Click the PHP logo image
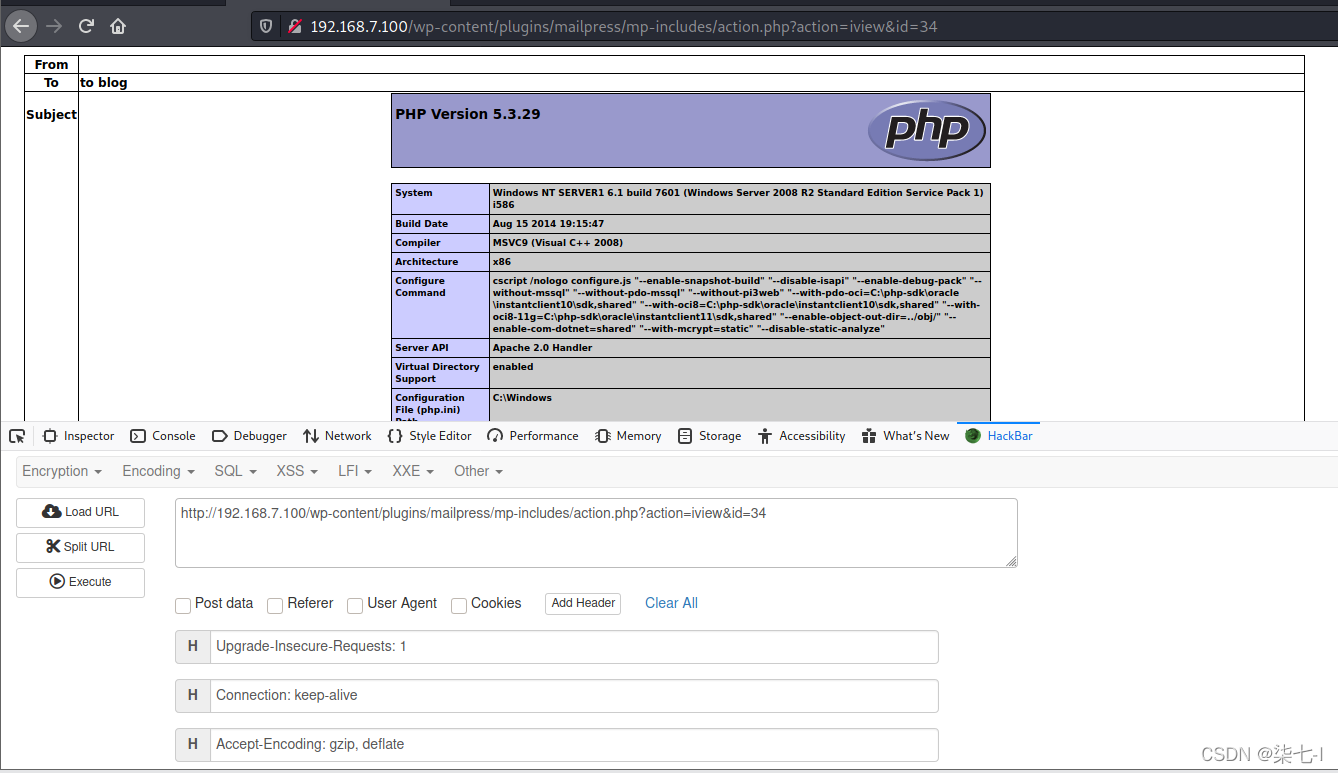1338x773 pixels. [927, 130]
